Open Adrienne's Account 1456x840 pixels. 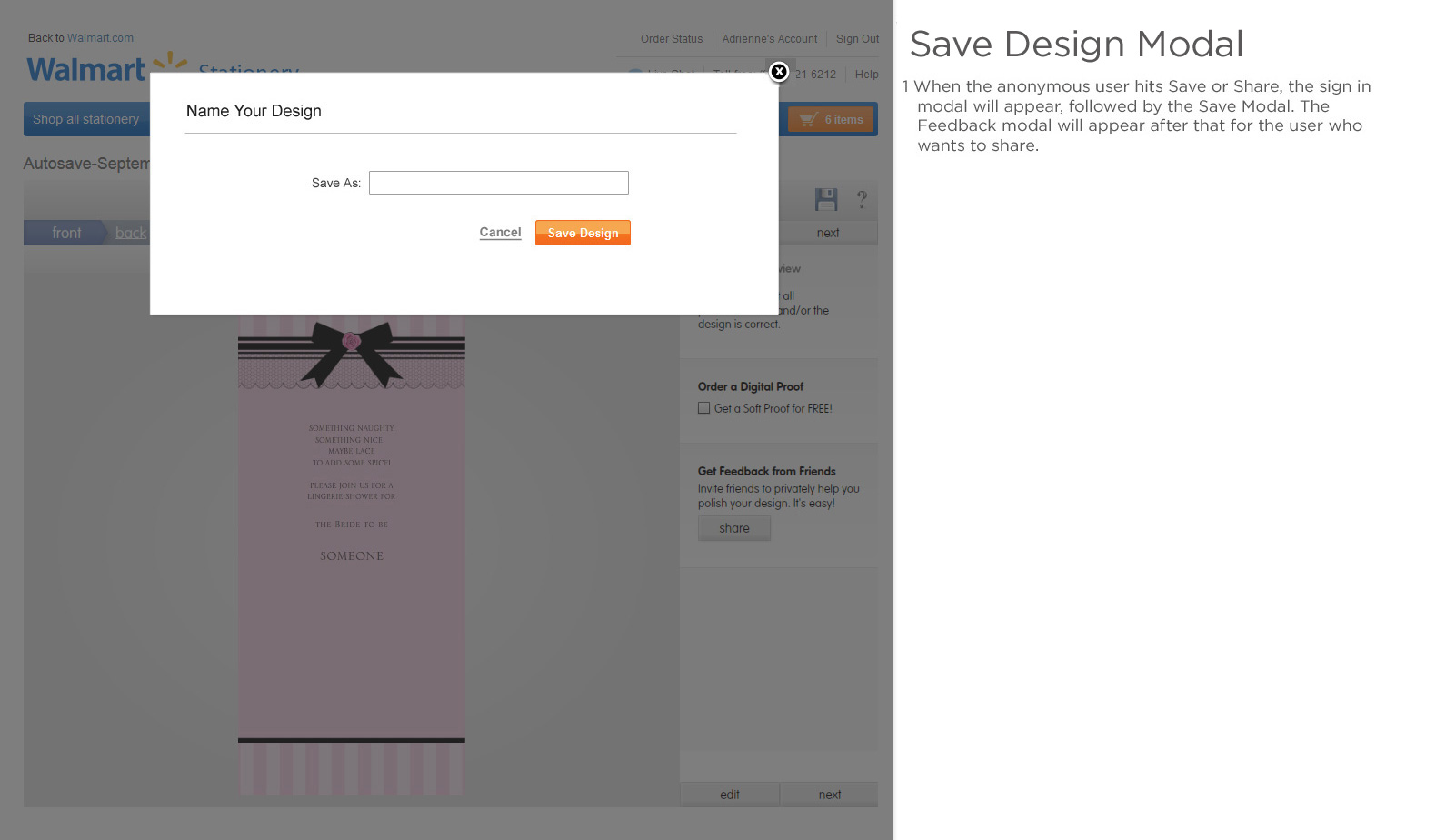tap(769, 38)
